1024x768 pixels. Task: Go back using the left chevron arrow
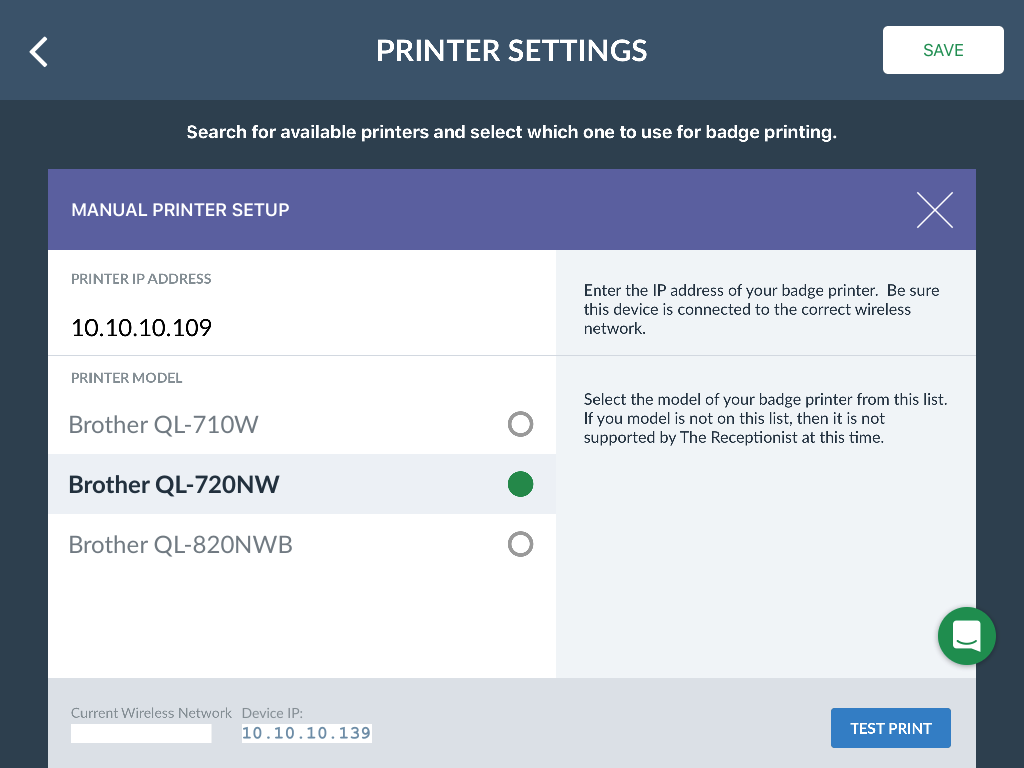(x=39, y=52)
